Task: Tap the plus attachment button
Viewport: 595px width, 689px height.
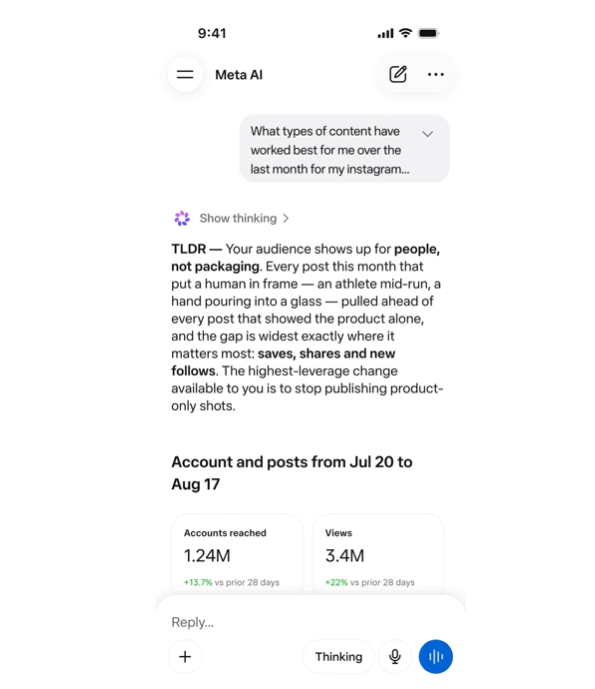Action: (x=185, y=656)
